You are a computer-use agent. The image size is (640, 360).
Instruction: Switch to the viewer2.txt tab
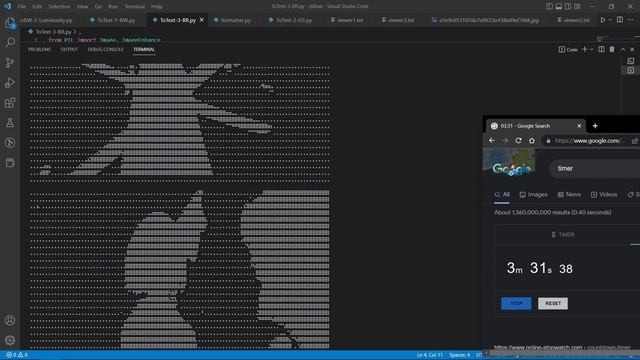pyautogui.click(x=575, y=20)
